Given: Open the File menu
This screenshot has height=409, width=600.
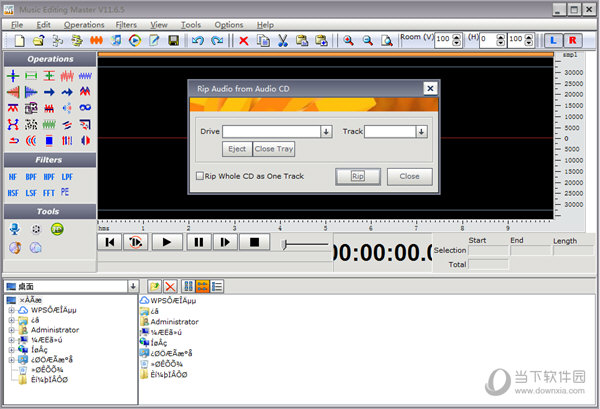Looking at the screenshot, I should click(17, 25).
